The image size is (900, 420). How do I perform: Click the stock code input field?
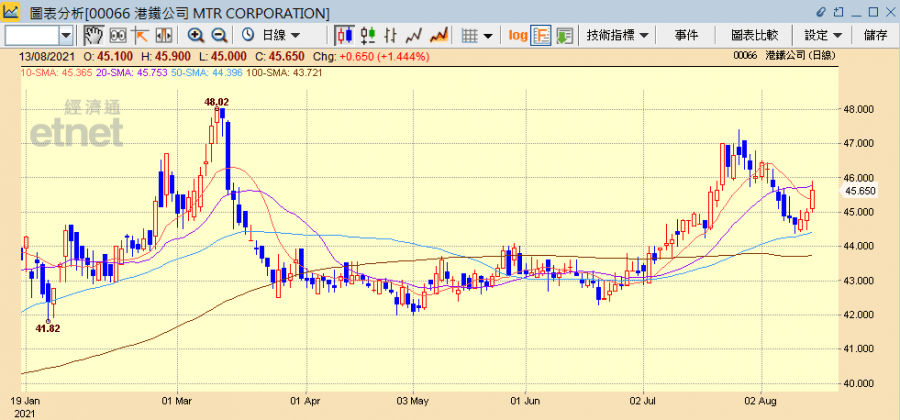(x=31, y=35)
